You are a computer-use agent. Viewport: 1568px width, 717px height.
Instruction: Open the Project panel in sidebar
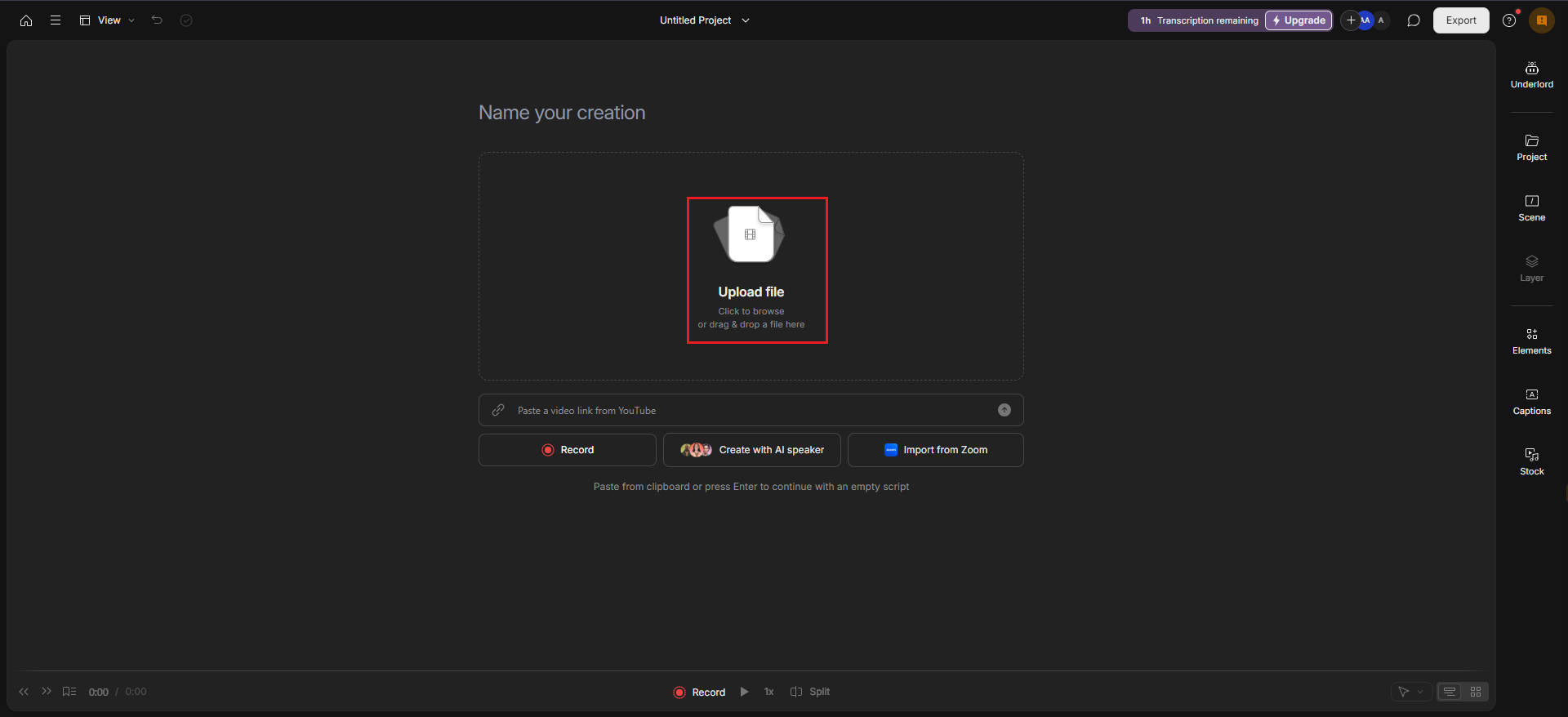[x=1532, y=148]
